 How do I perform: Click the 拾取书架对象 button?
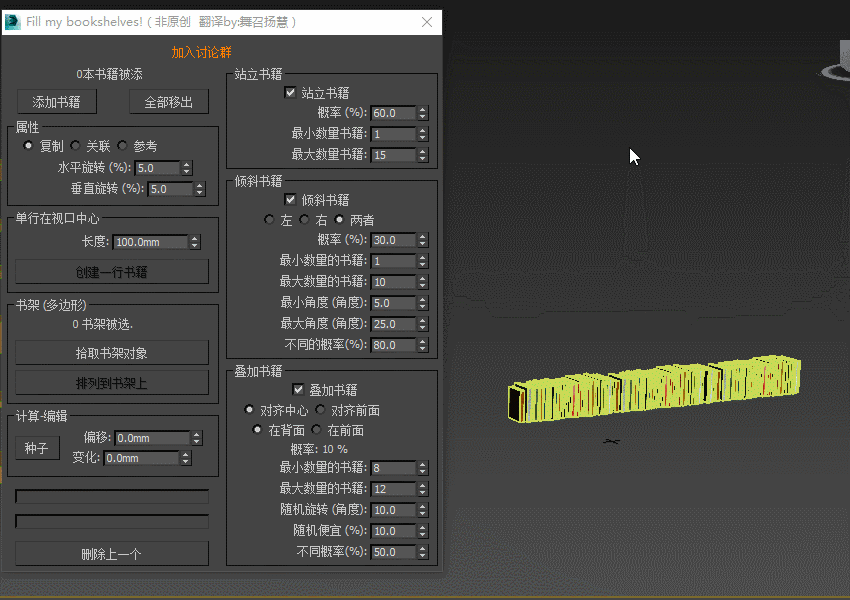coord(111,351)
